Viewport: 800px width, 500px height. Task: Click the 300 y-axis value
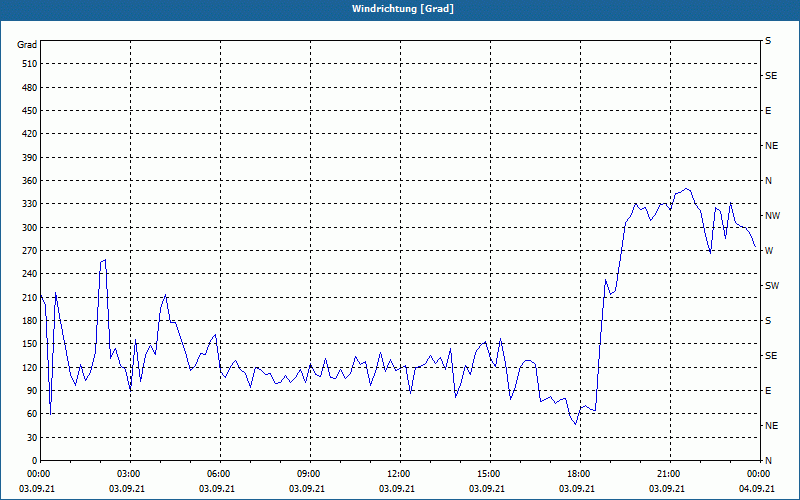[30, 228]
